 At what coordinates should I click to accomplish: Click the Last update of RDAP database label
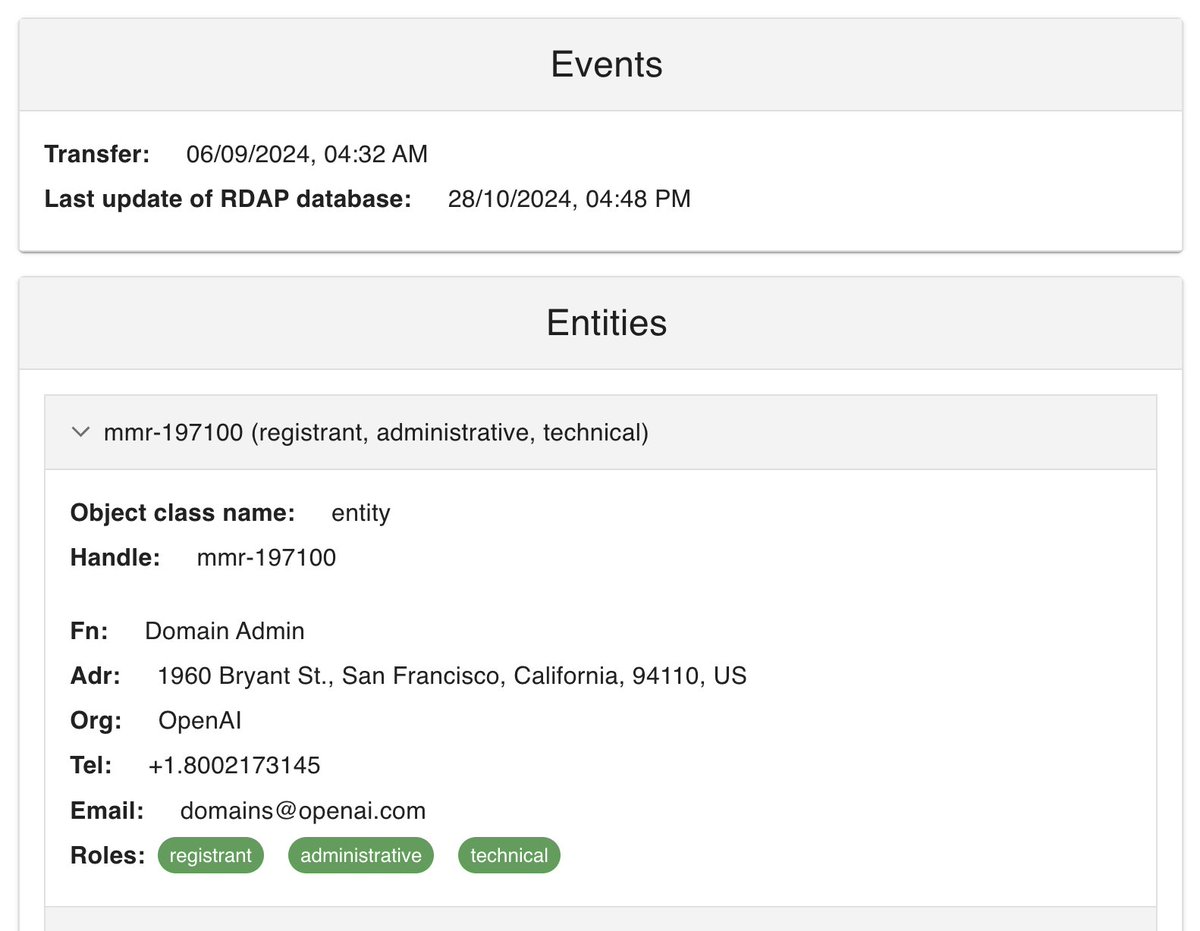point(228,199)
